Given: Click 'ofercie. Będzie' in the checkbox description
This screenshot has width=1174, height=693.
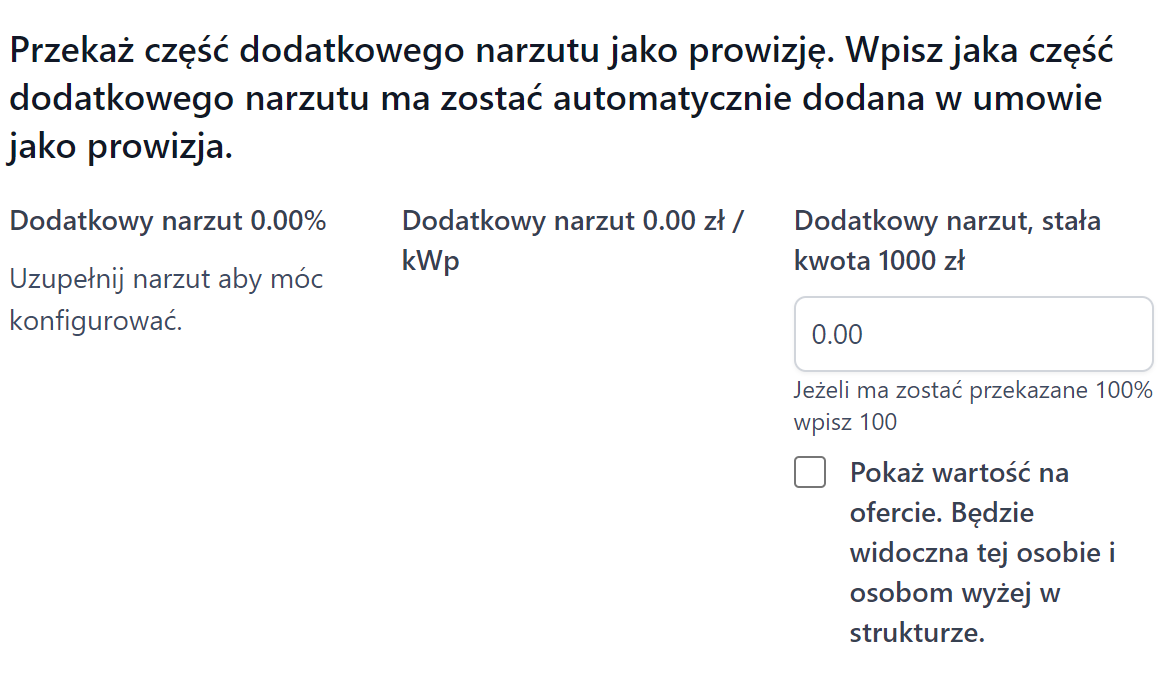Looking at the screenshot, I should 941,513.
